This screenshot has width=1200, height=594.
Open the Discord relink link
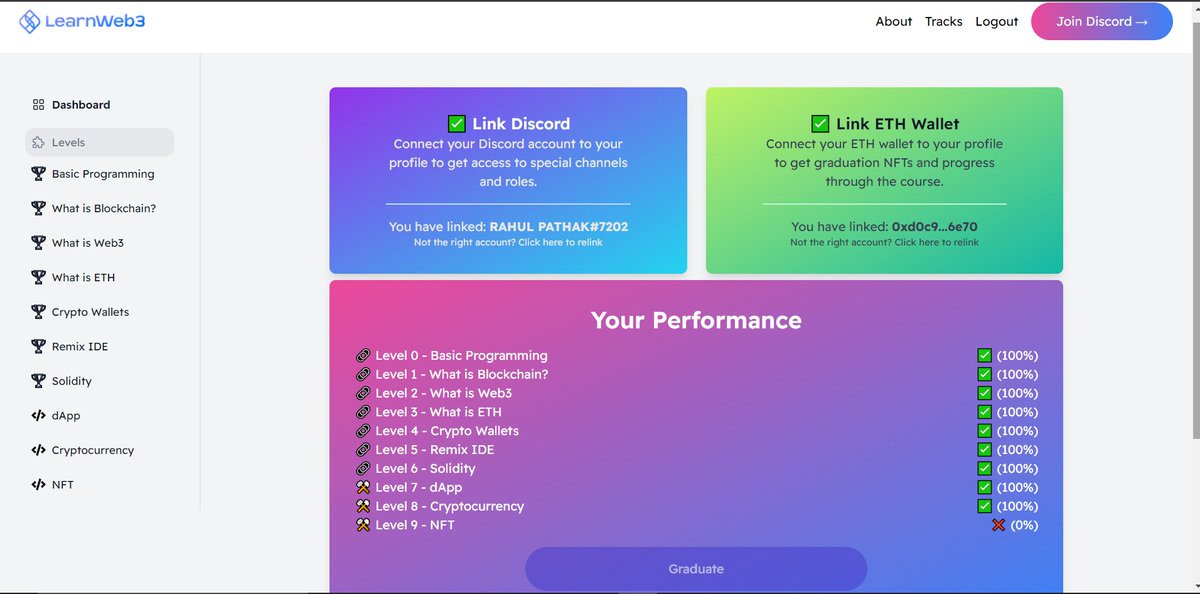coord(509,241)
